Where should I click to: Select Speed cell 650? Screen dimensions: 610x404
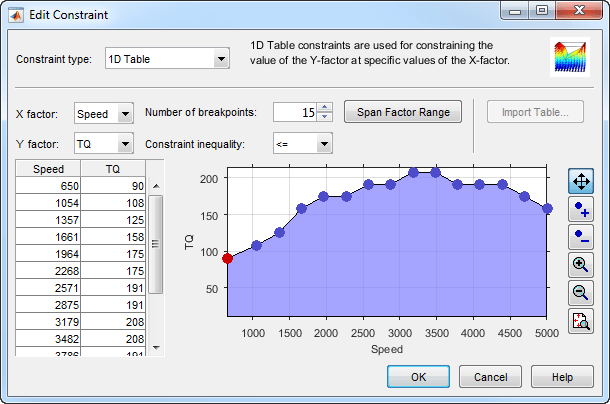click(48, 186)
